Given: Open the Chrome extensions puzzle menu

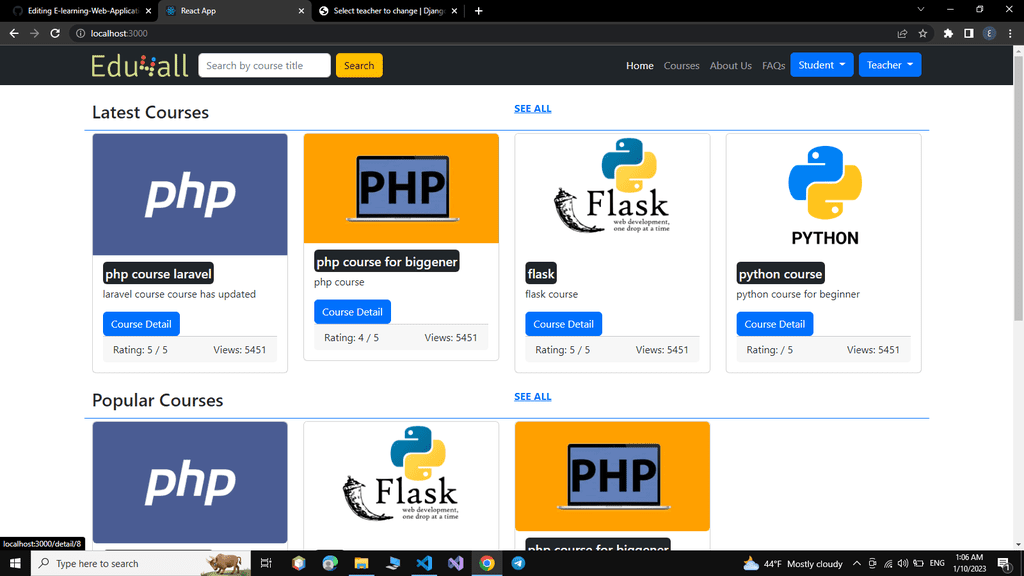Looking at the screenshot, I should pos(948,33).
